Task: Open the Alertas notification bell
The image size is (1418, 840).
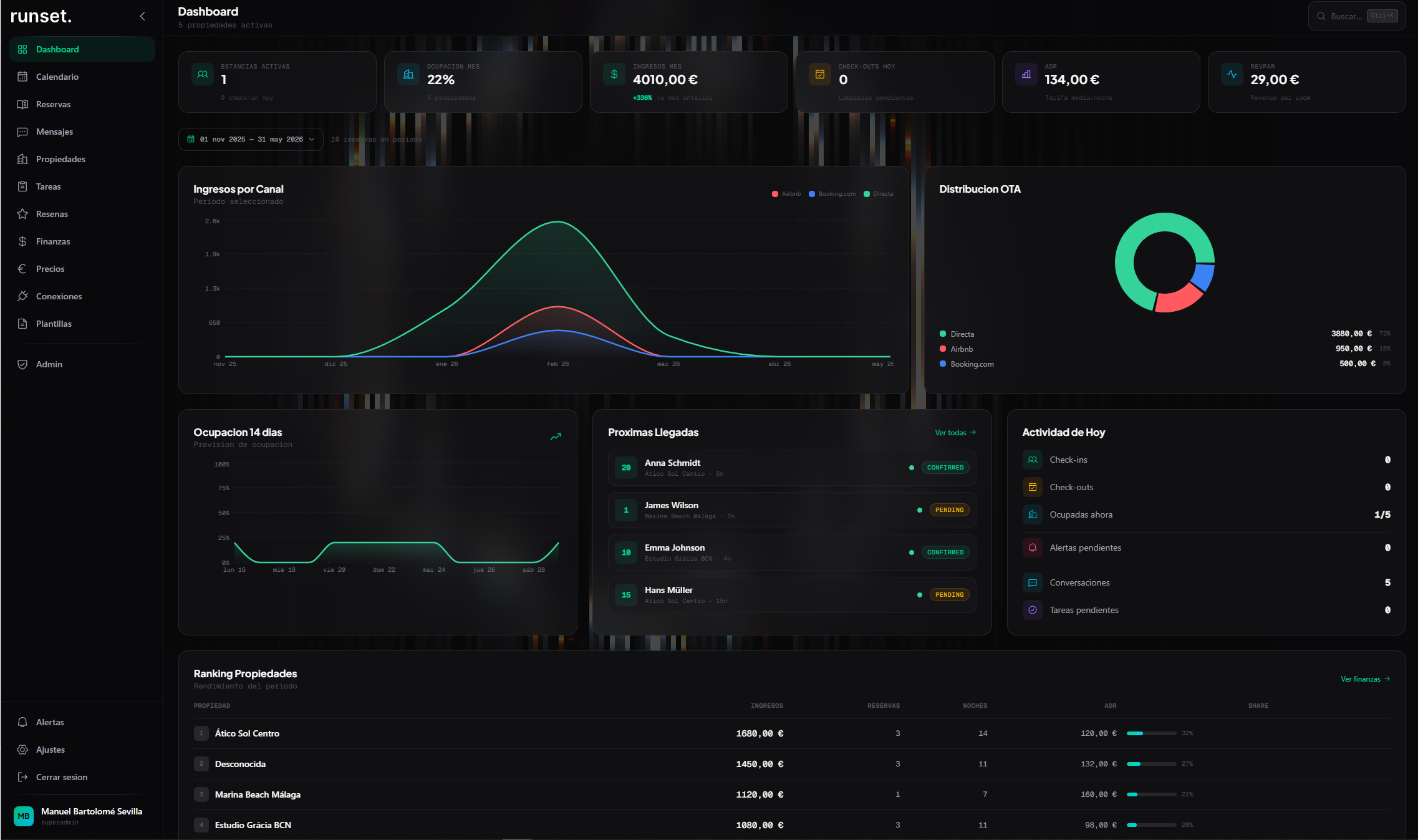Action: coord(50,722)
